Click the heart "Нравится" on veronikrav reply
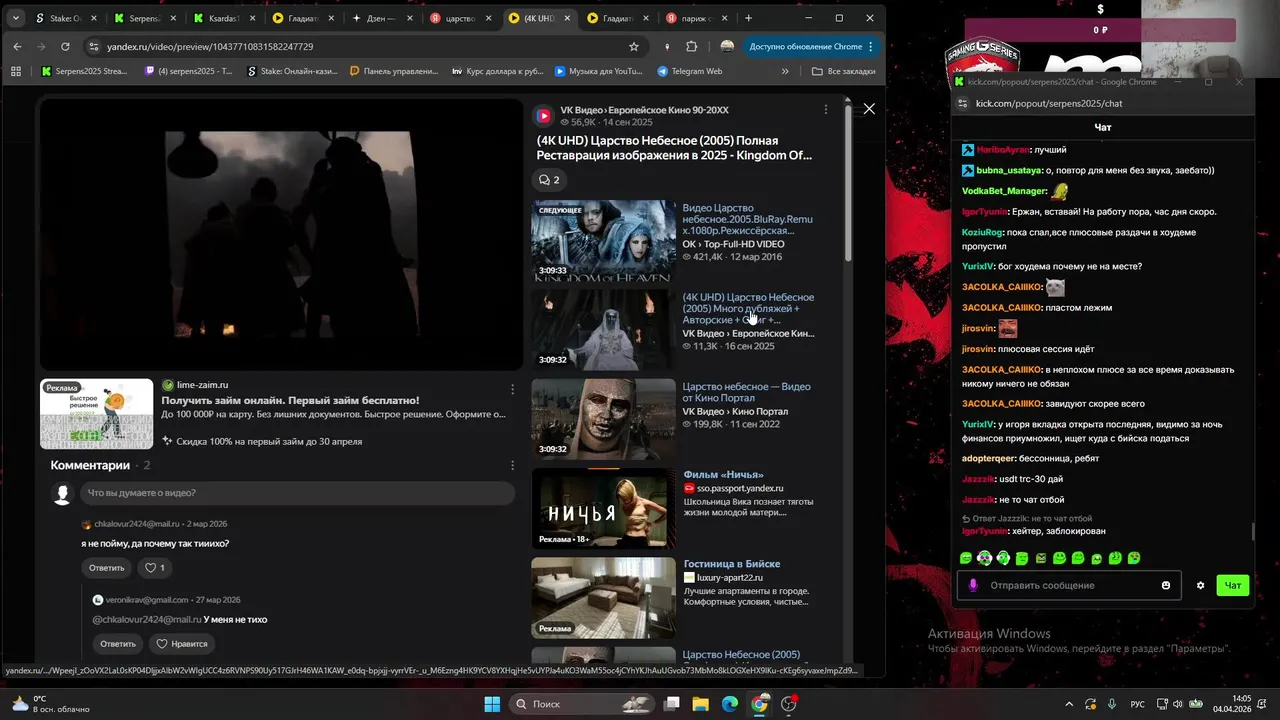This screenshot has height=720, width=1280. pos(181,644)
